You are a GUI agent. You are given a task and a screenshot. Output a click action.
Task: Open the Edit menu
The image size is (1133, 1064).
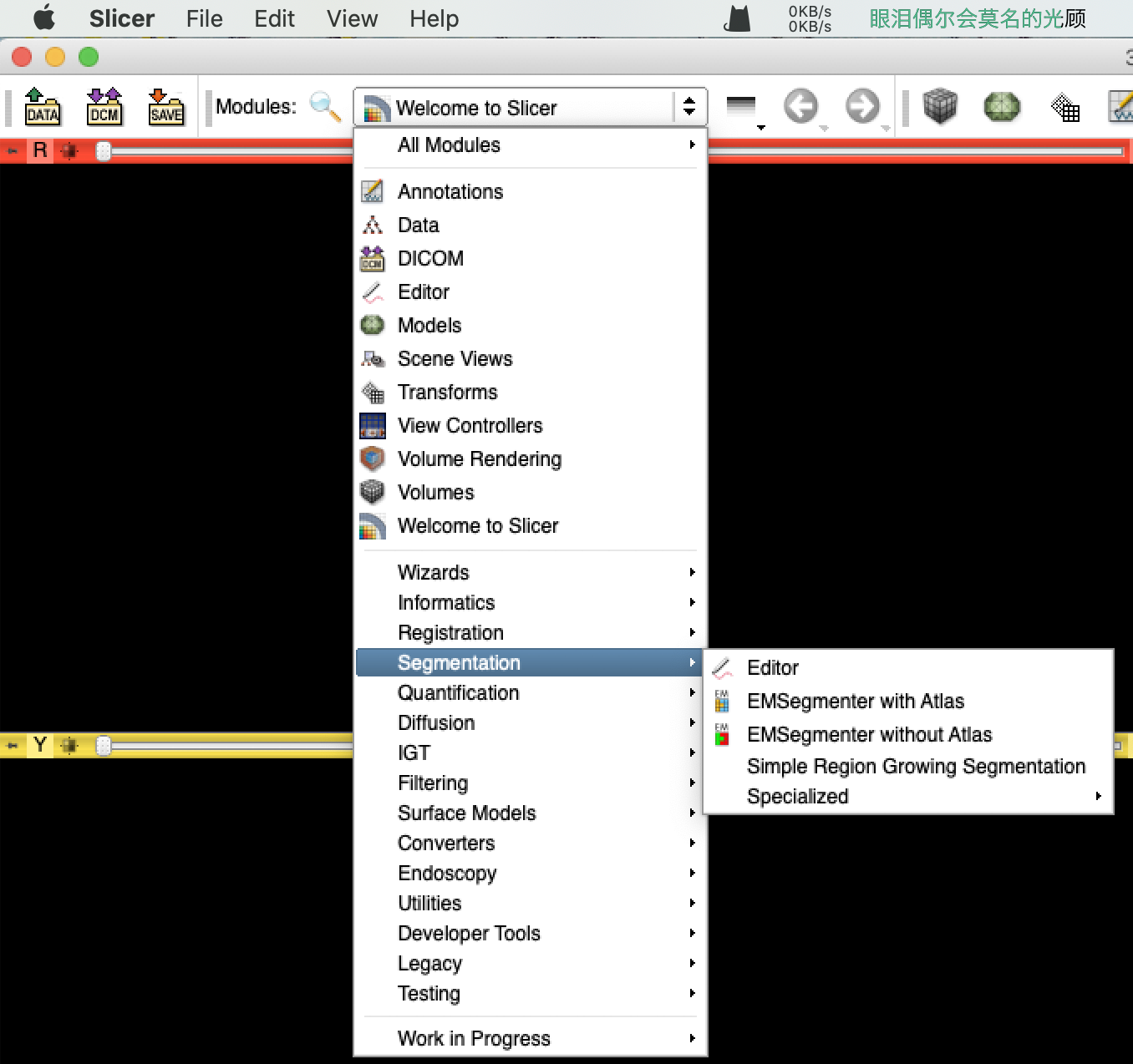pos(275,18)
